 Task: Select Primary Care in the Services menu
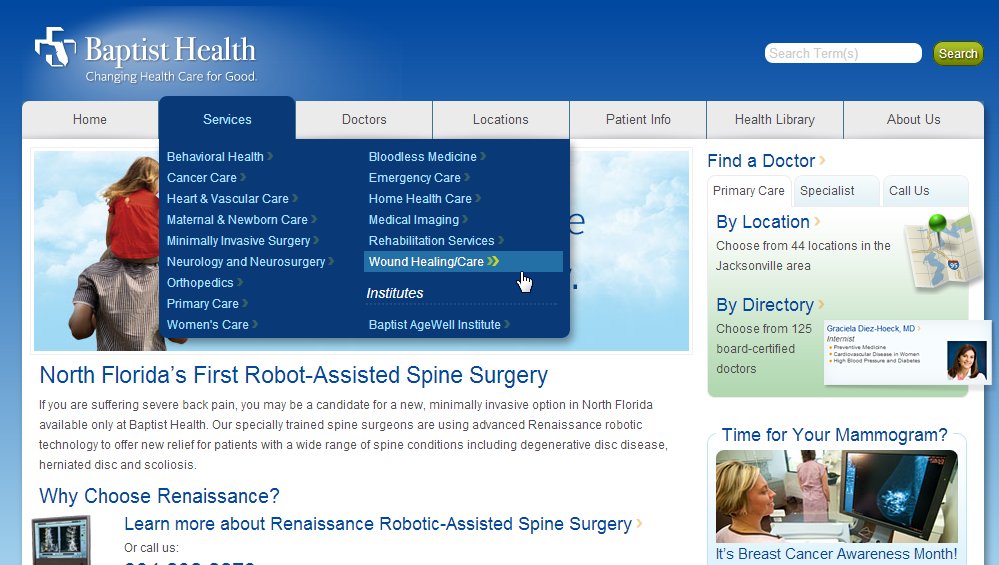203,304
